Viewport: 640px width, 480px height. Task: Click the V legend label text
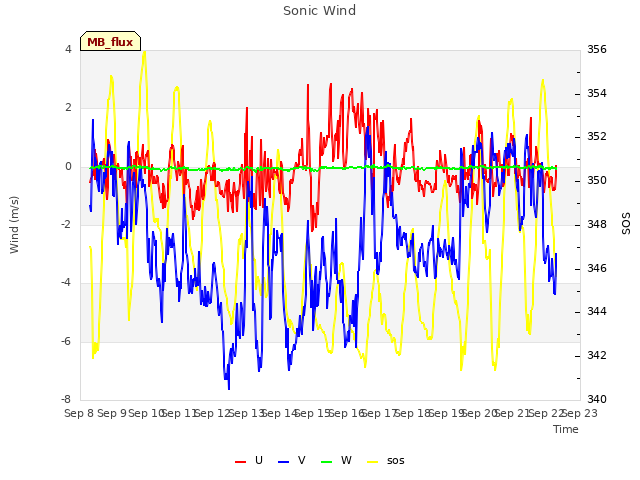coord(302,460)
